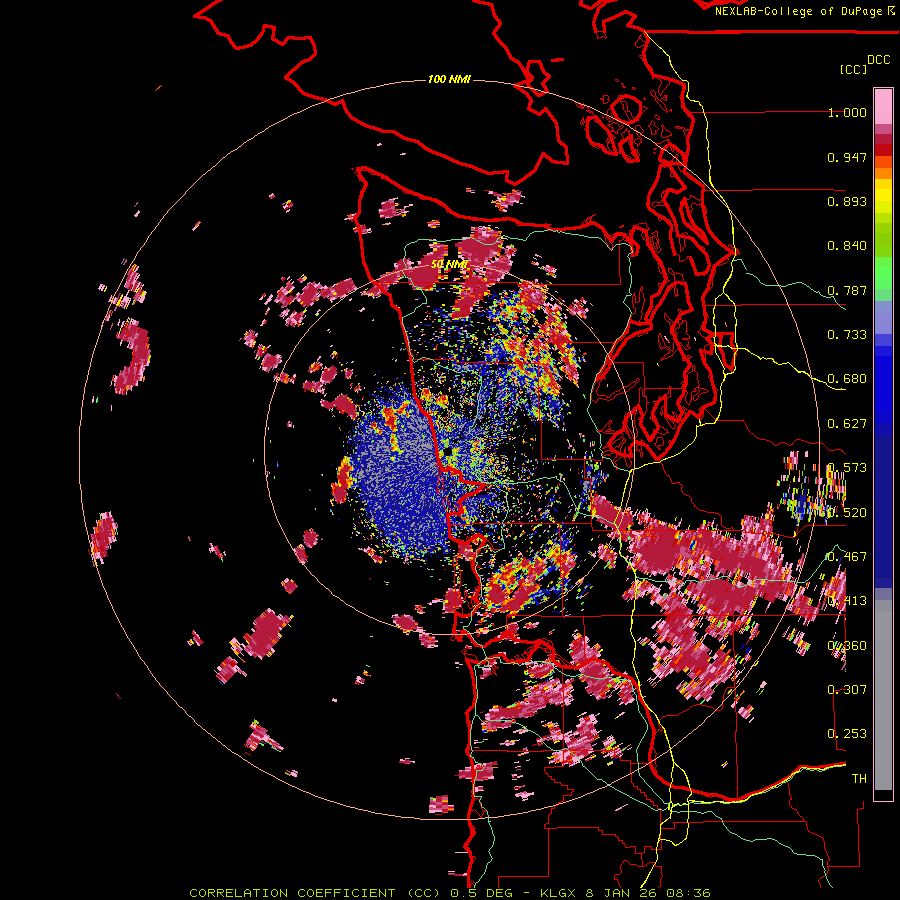Select the 0.893 scale value
Screen dimensions: 900x900
pyautogui.click(x=847, y=201)
